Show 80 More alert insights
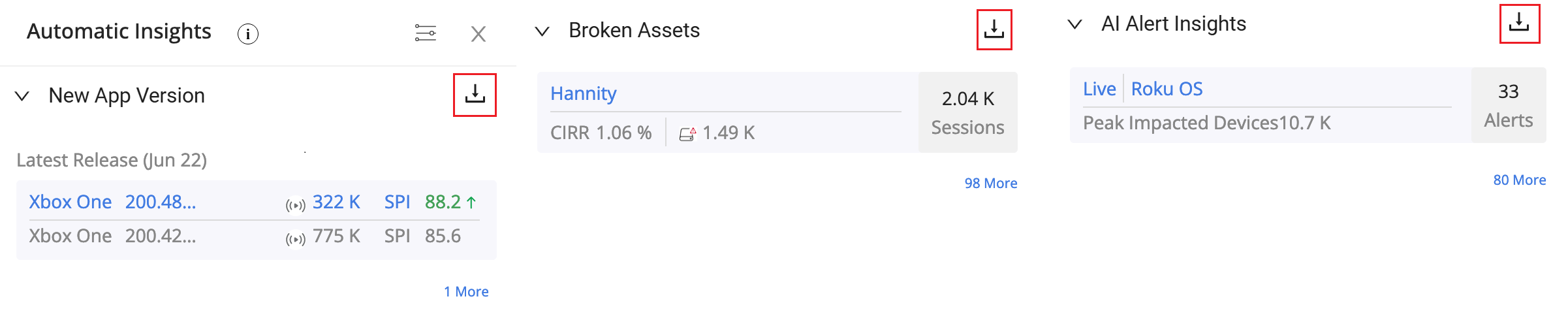The image size is (1568, 320). pyautogui.click(x=1519, y=180)
